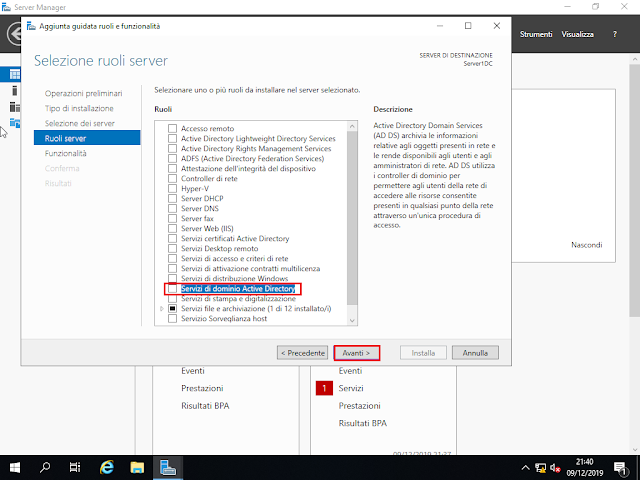Check Servizi Desktop remoto role
Image resolution: width=640 pixels, height=480 pixels.
pyautogui.click(x=172, y=249)
